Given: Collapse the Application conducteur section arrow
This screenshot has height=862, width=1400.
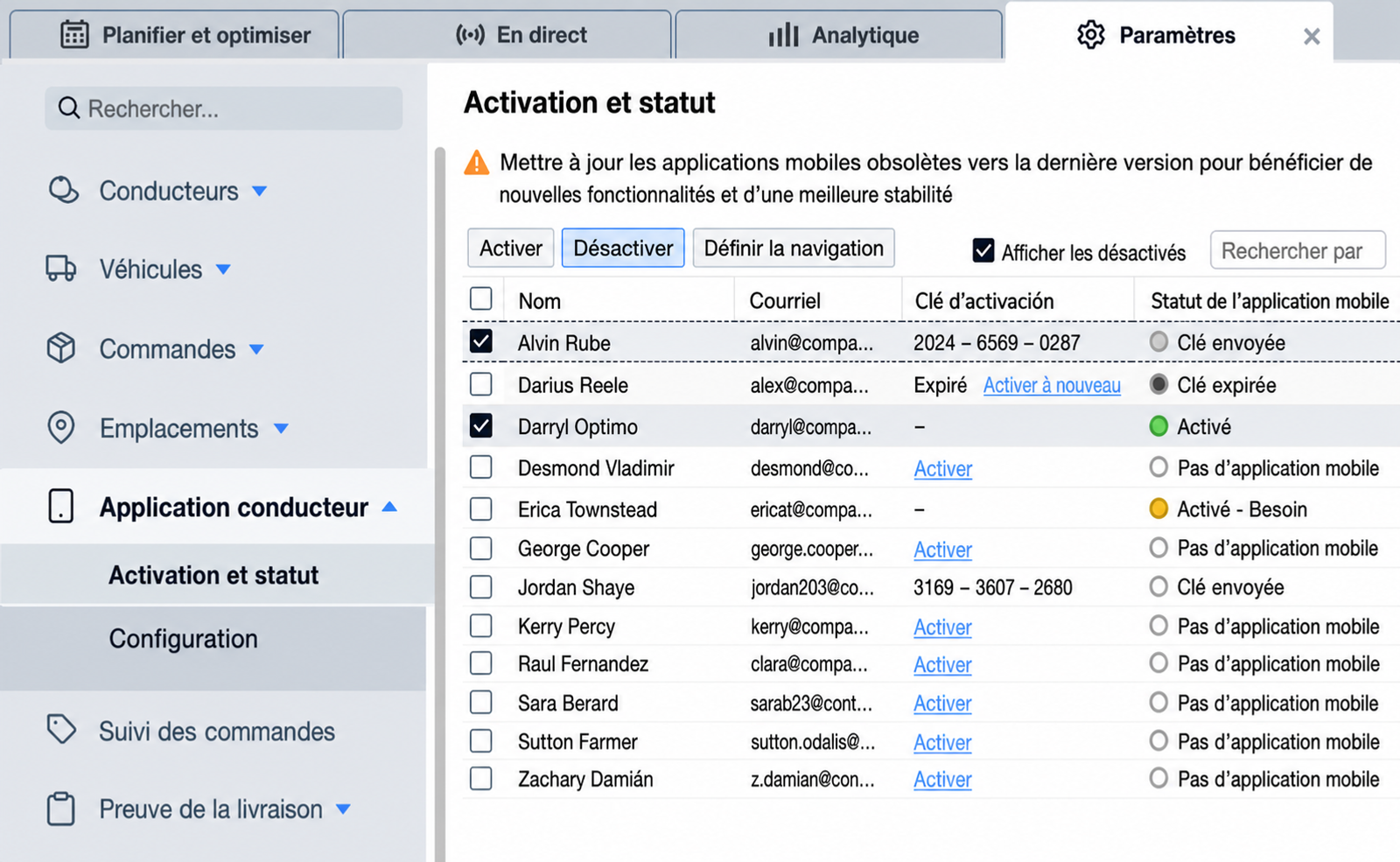Looking at the screenshot, I should (390, 507).
